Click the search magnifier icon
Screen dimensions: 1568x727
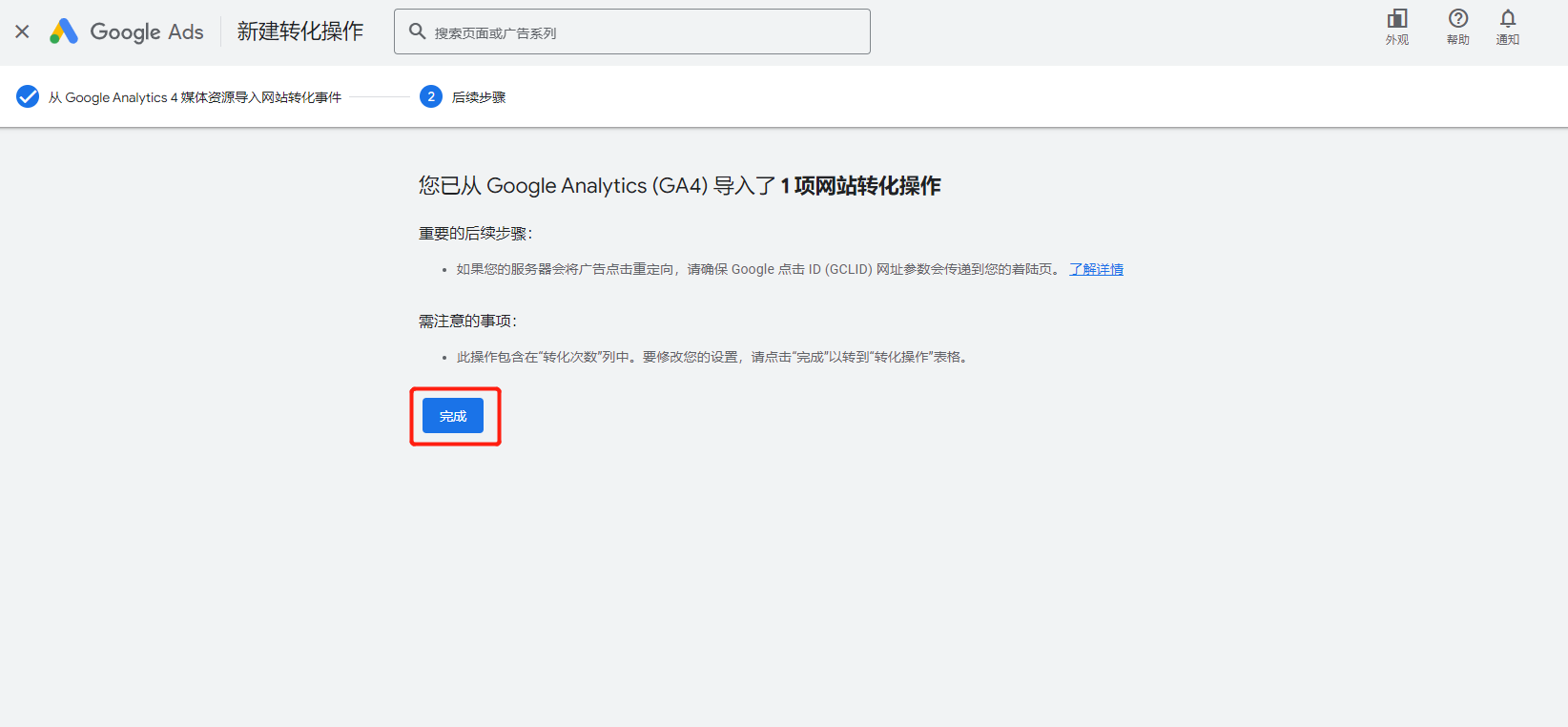tap(417, 31)
